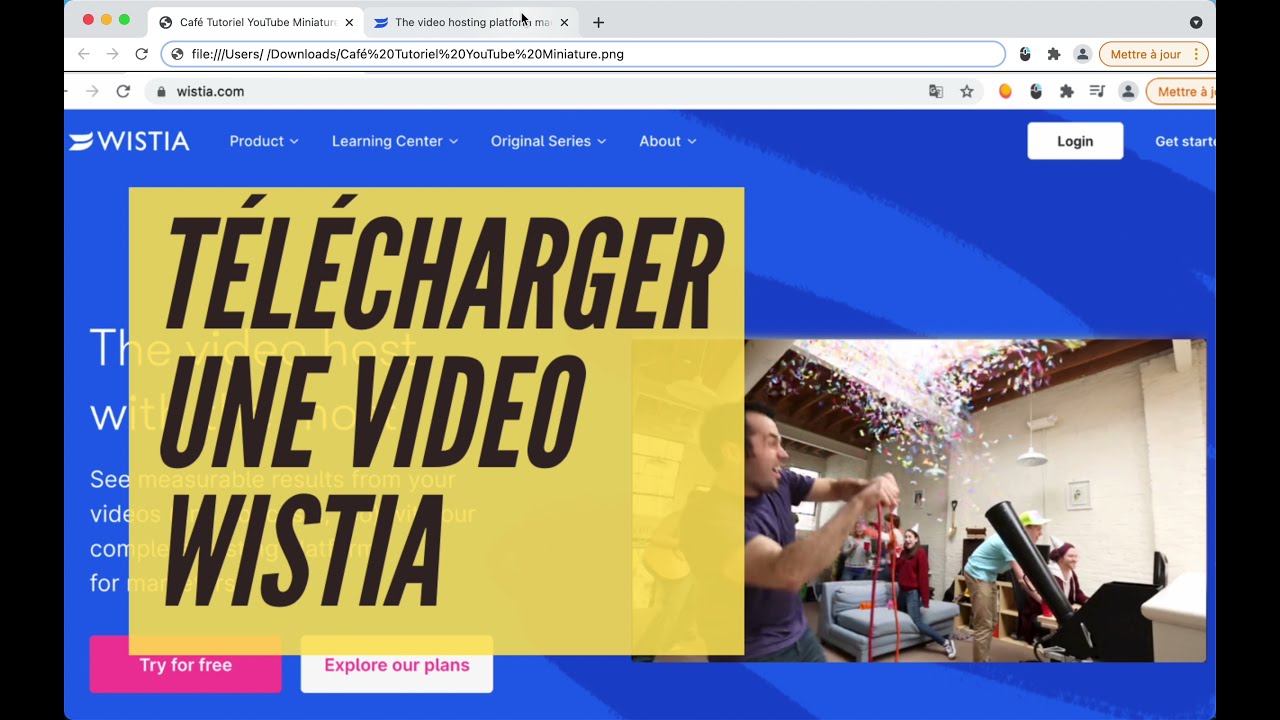Image resolution: width=1280 pixels, height=720 pixels.
Task: Click Explore our plans button
Action: pyautogui.click(x=396, y=665)
